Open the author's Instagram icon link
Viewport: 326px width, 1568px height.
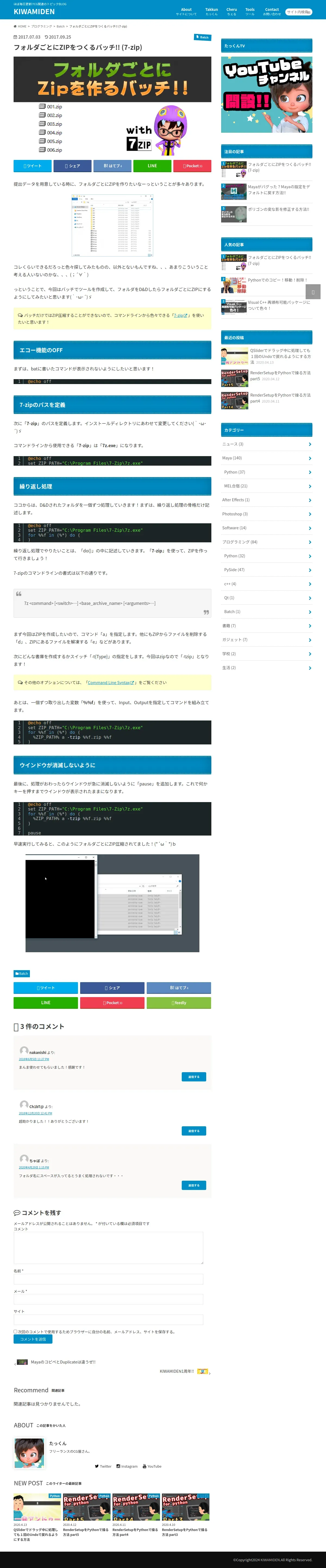127,1466
